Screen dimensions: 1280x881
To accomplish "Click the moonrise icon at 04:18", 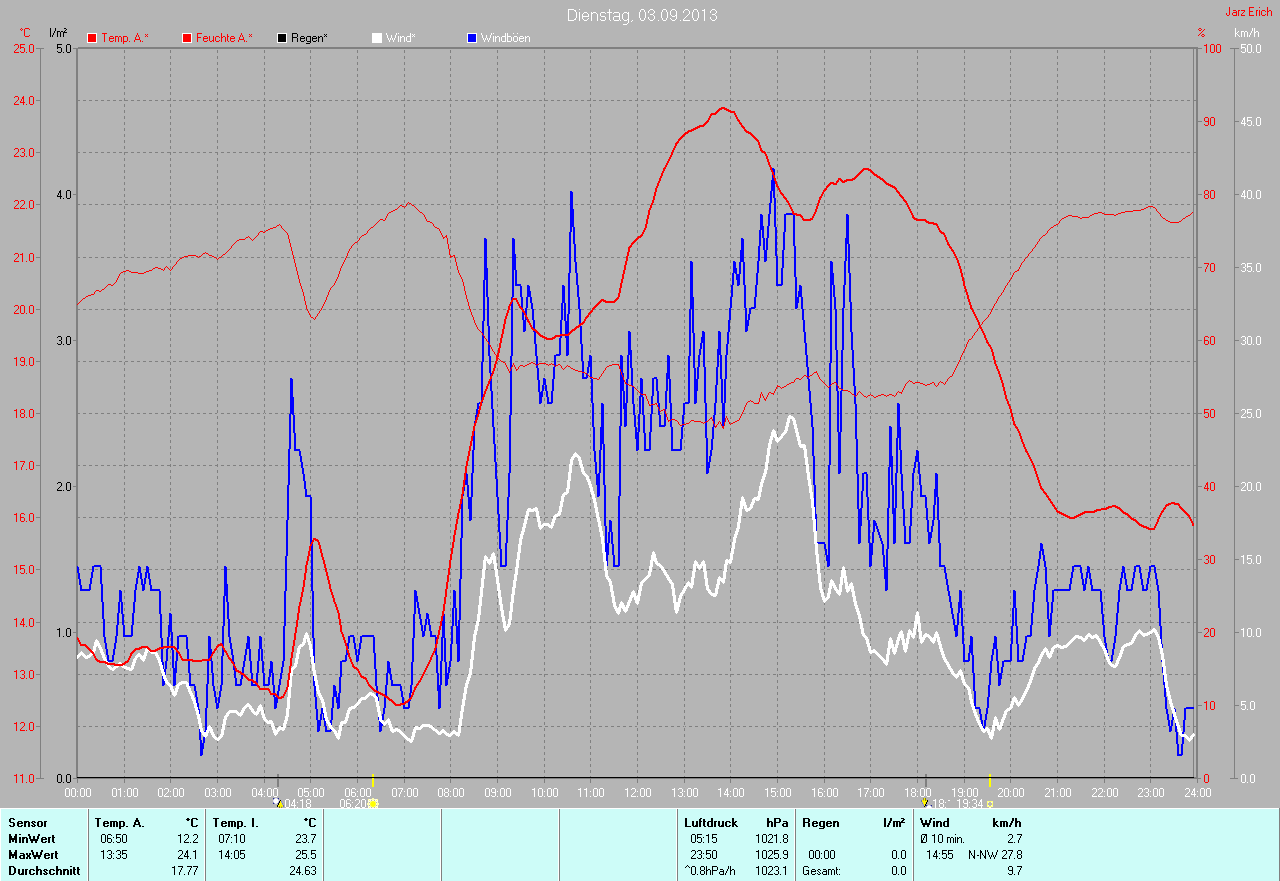I will [x=278, y=802].
